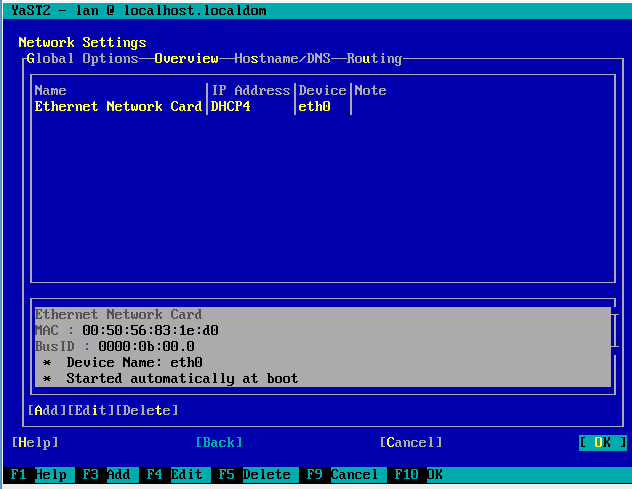Open the [Help] button

coord(35,443)
